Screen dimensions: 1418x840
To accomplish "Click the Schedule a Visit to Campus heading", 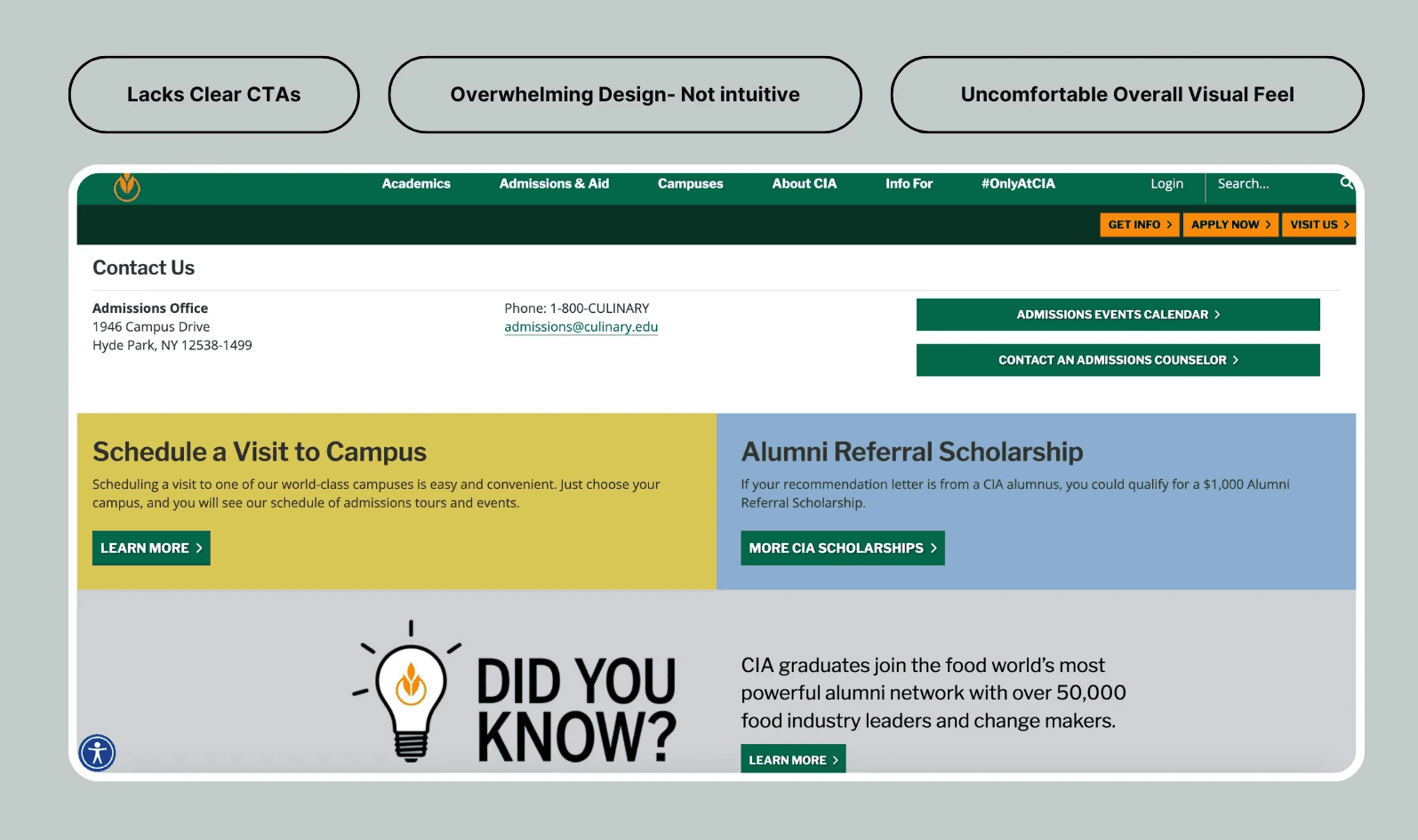I will coord(260,452).
